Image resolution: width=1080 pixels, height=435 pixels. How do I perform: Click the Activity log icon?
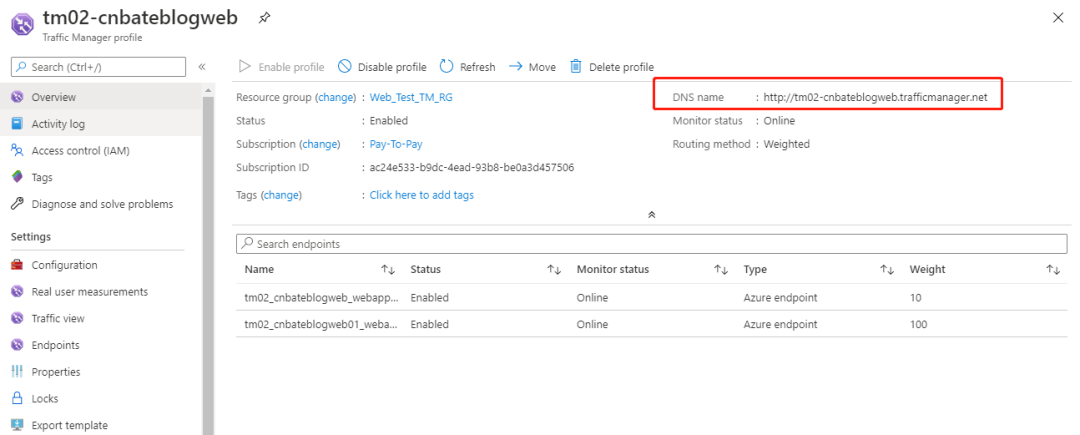coord(18,124)
